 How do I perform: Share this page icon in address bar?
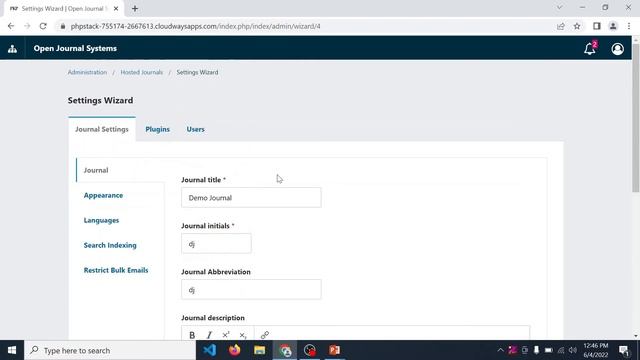[x=560, y=26]
